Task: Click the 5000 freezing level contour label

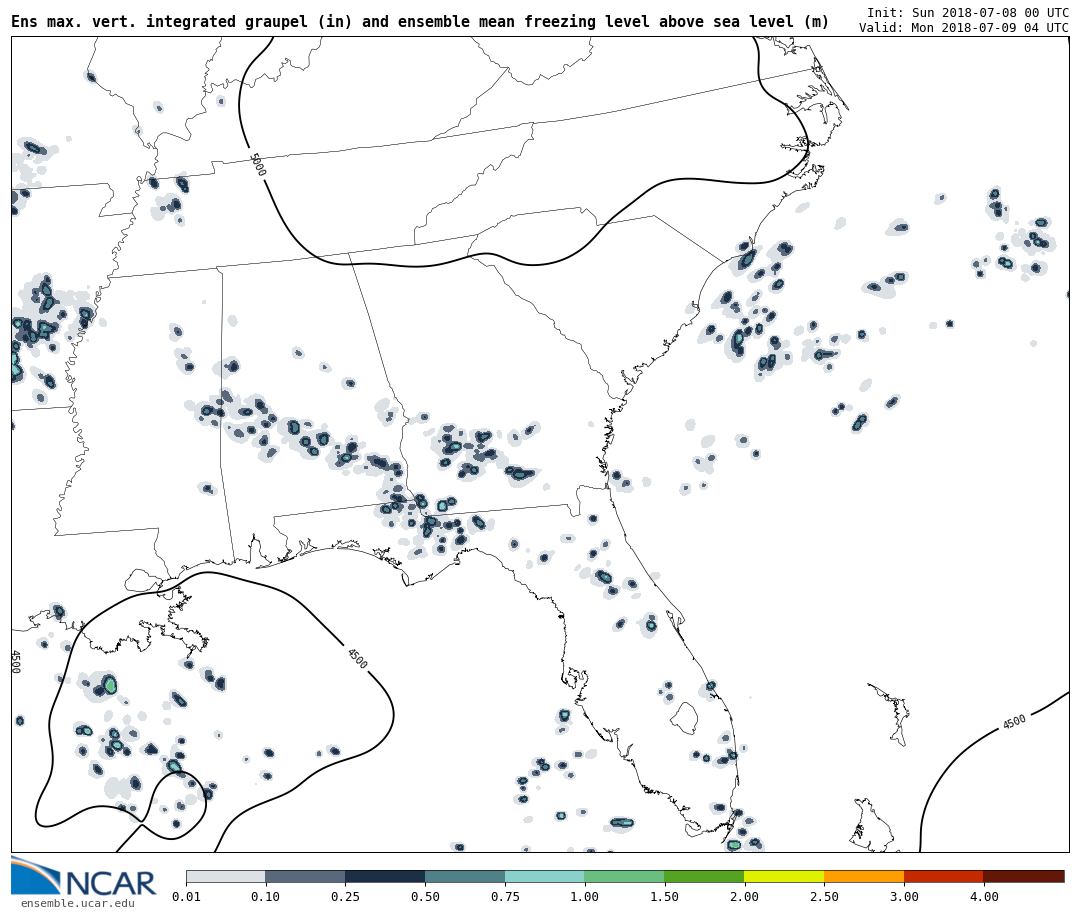Action: [257, 165]
